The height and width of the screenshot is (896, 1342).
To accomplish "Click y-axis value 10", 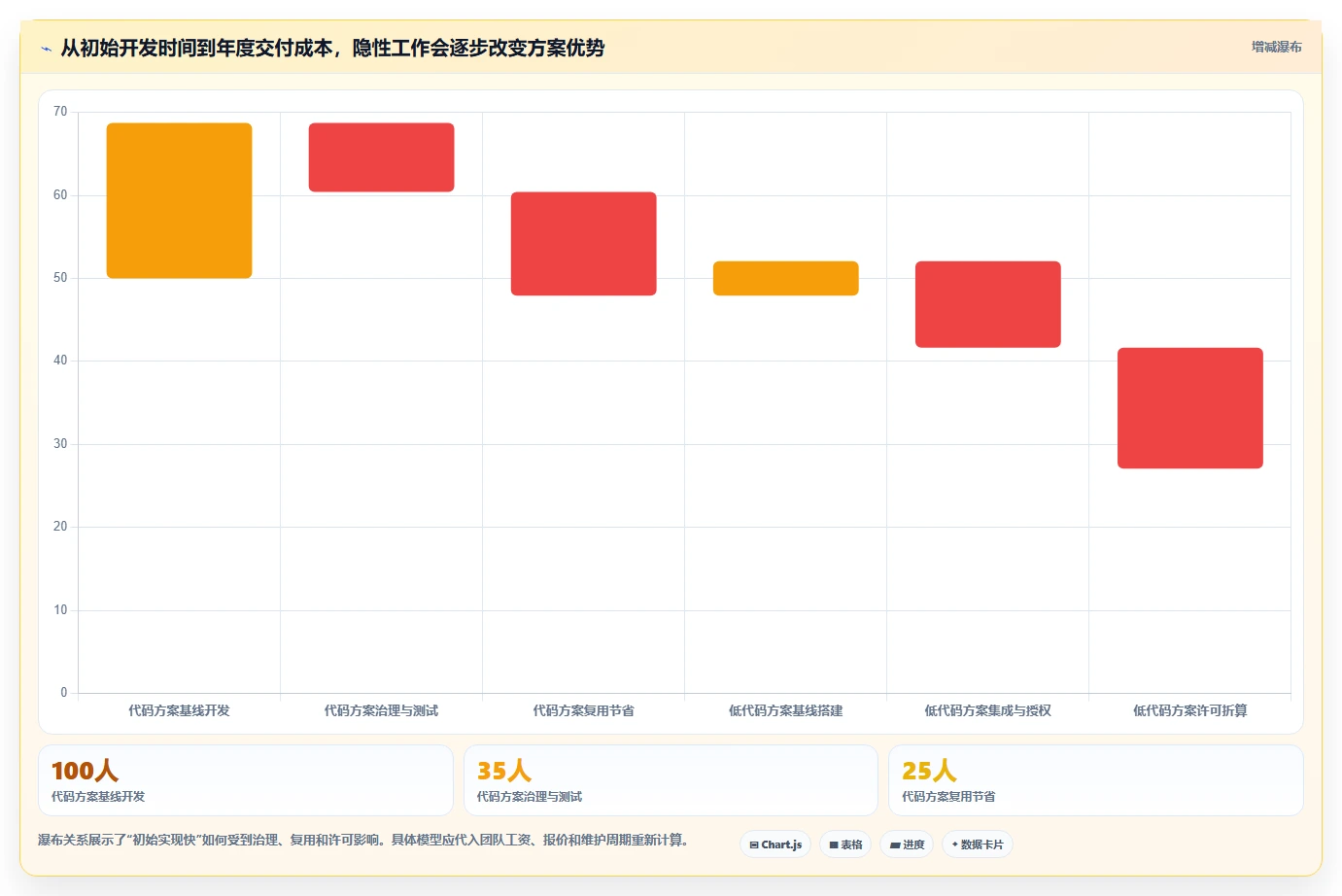I will click(x=60, y=610).
